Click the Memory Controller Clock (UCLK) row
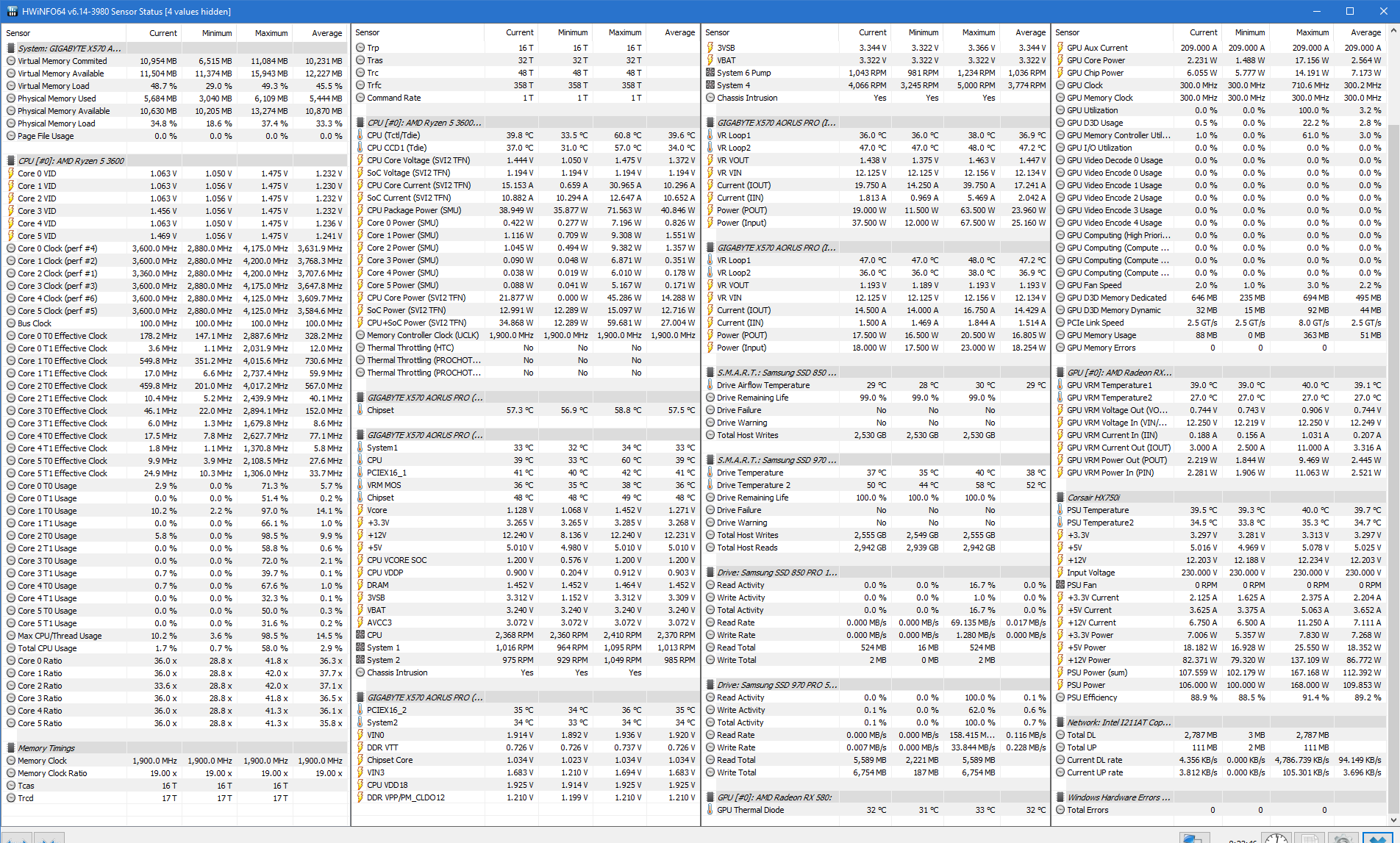This screenshot has width=1400, height=843. pyautogui.click(x=526, y=335)
